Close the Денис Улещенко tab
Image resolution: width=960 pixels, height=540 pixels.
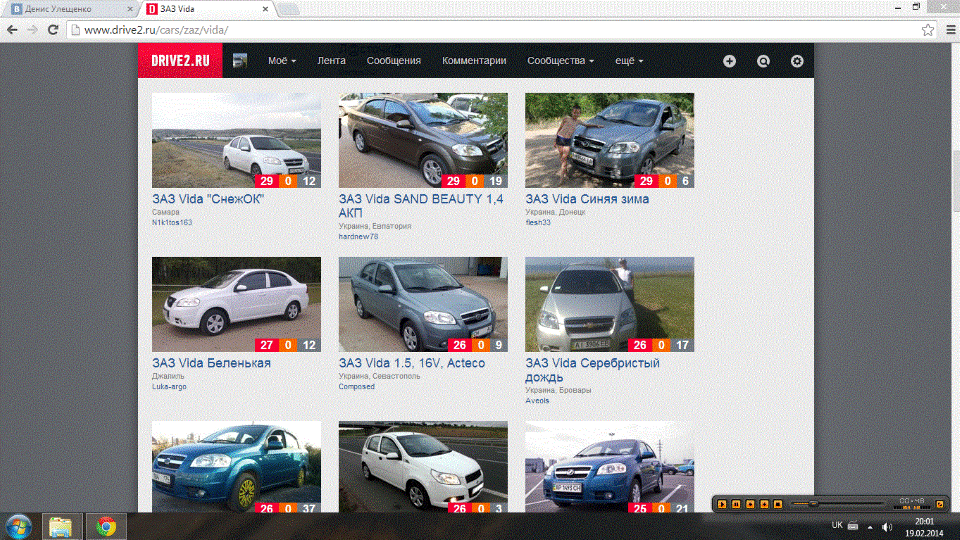click(129, 9)
